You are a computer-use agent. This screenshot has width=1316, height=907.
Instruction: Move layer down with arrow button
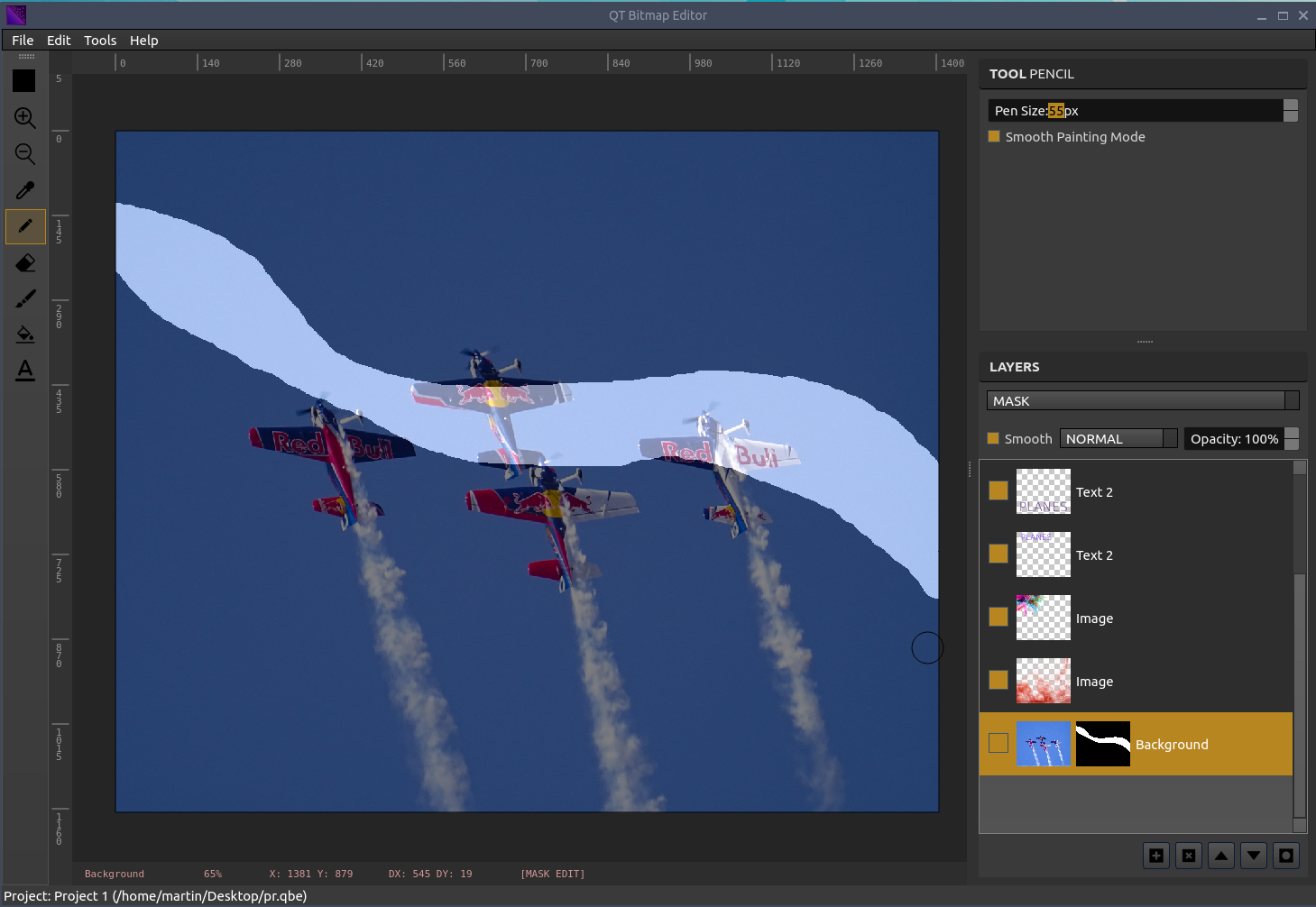[x=1254, y=856]
